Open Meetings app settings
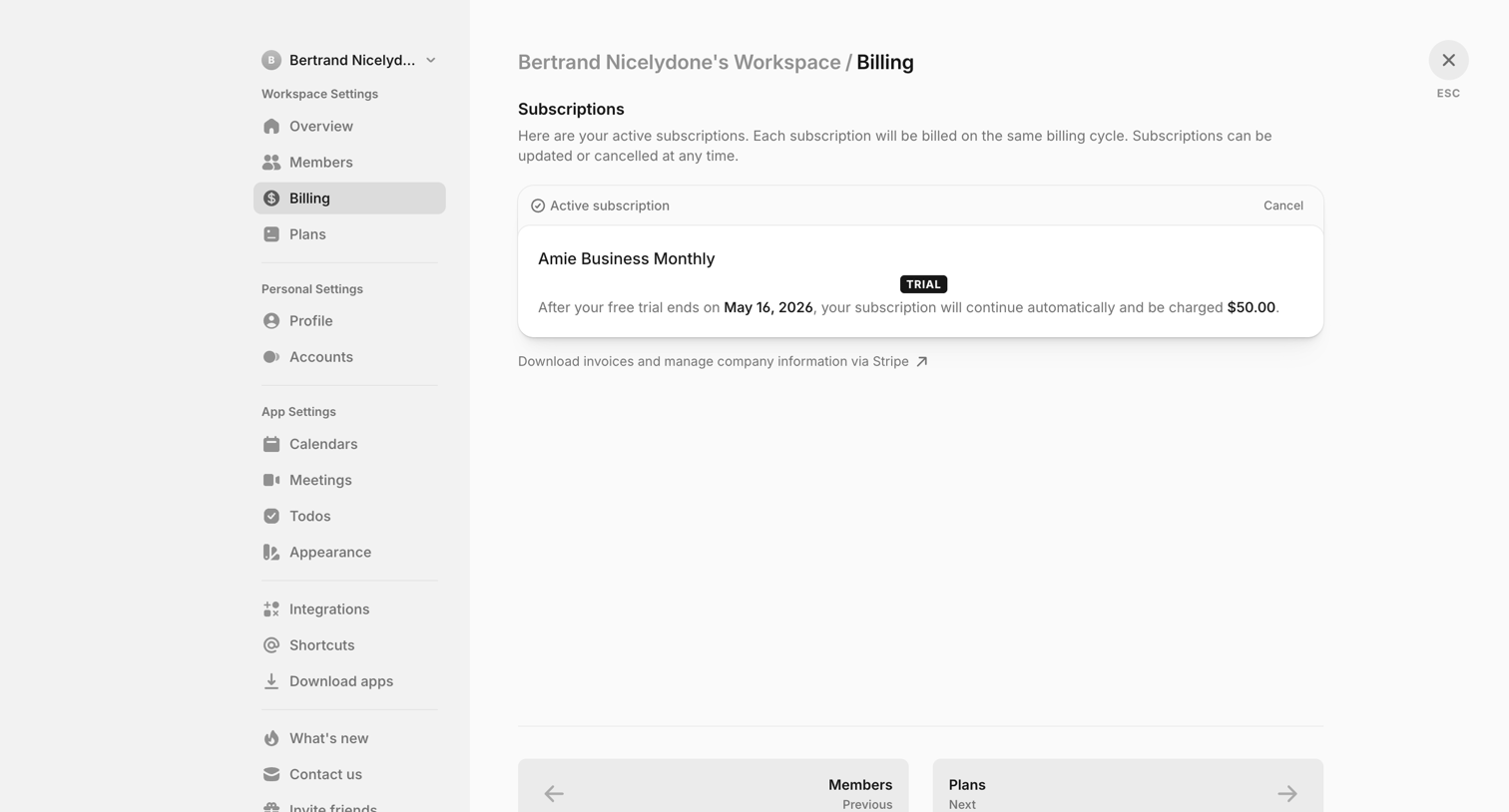 tap(349, 480)
